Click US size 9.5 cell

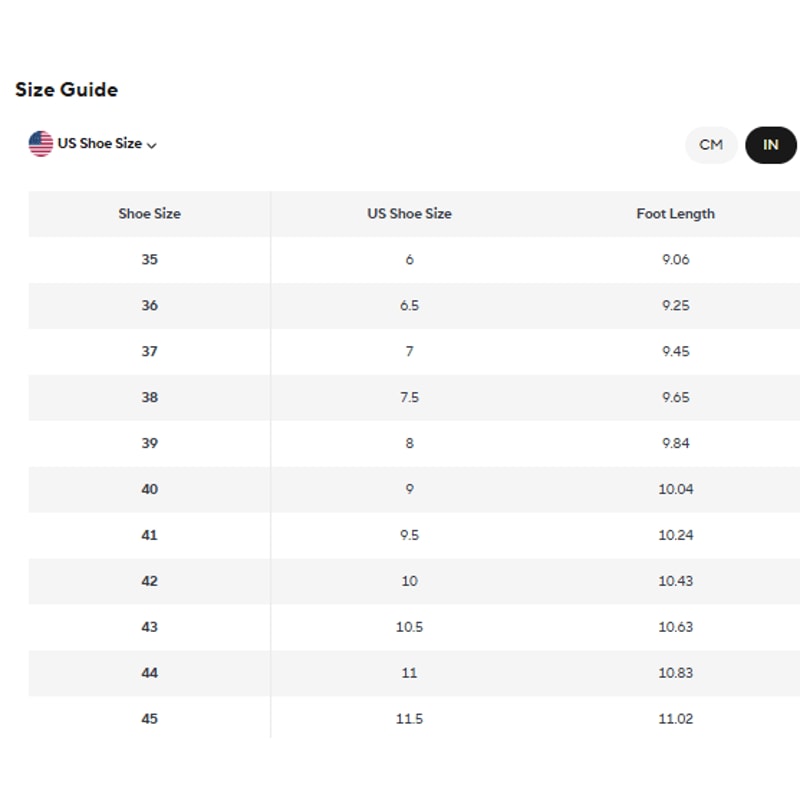[x=409, y=536]
